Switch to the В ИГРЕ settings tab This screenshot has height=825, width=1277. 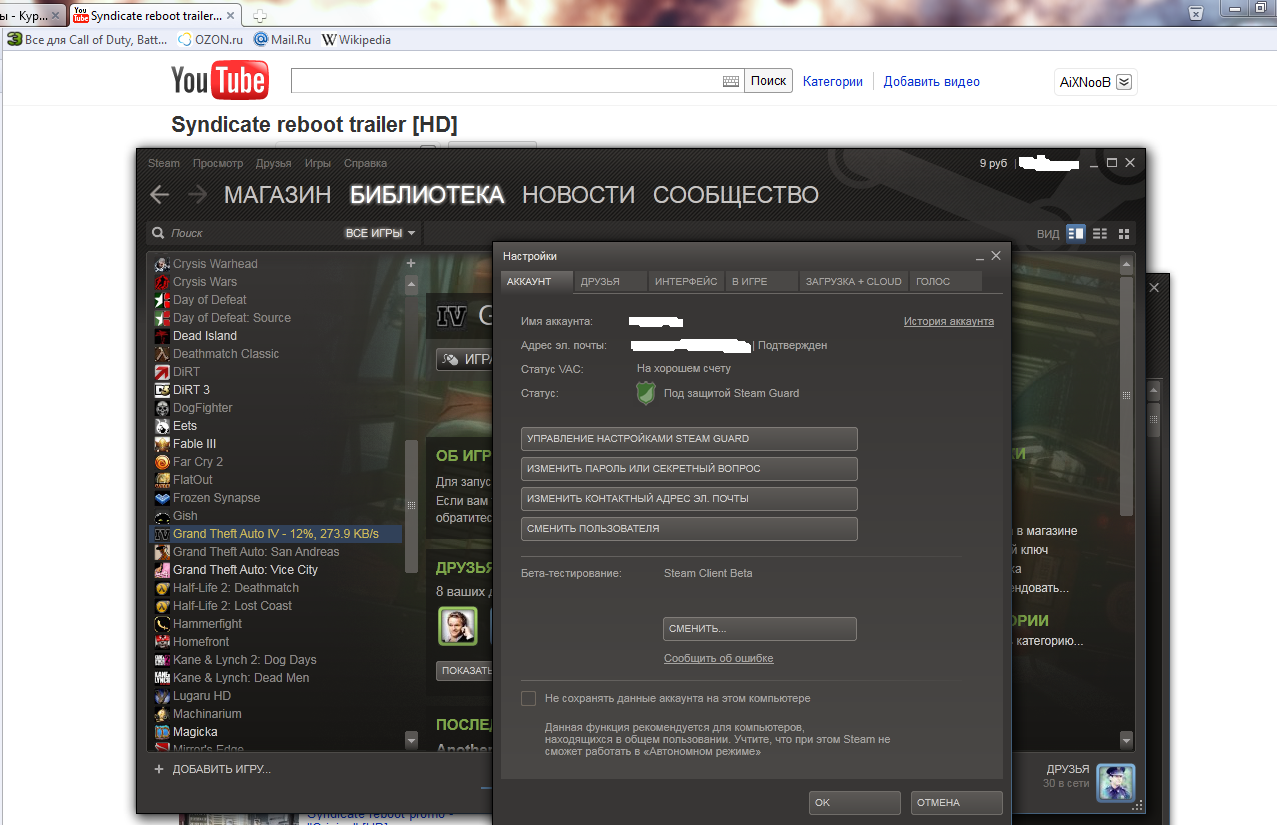(x=761, y=282)
